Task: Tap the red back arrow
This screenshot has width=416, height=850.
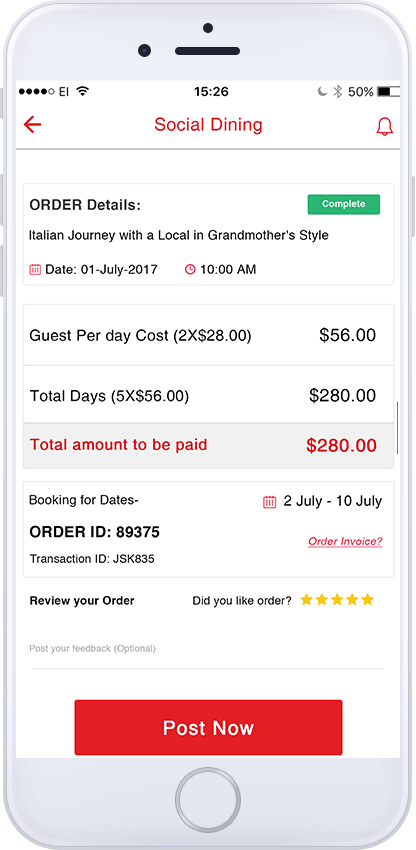Action: [x=33, y=125]
